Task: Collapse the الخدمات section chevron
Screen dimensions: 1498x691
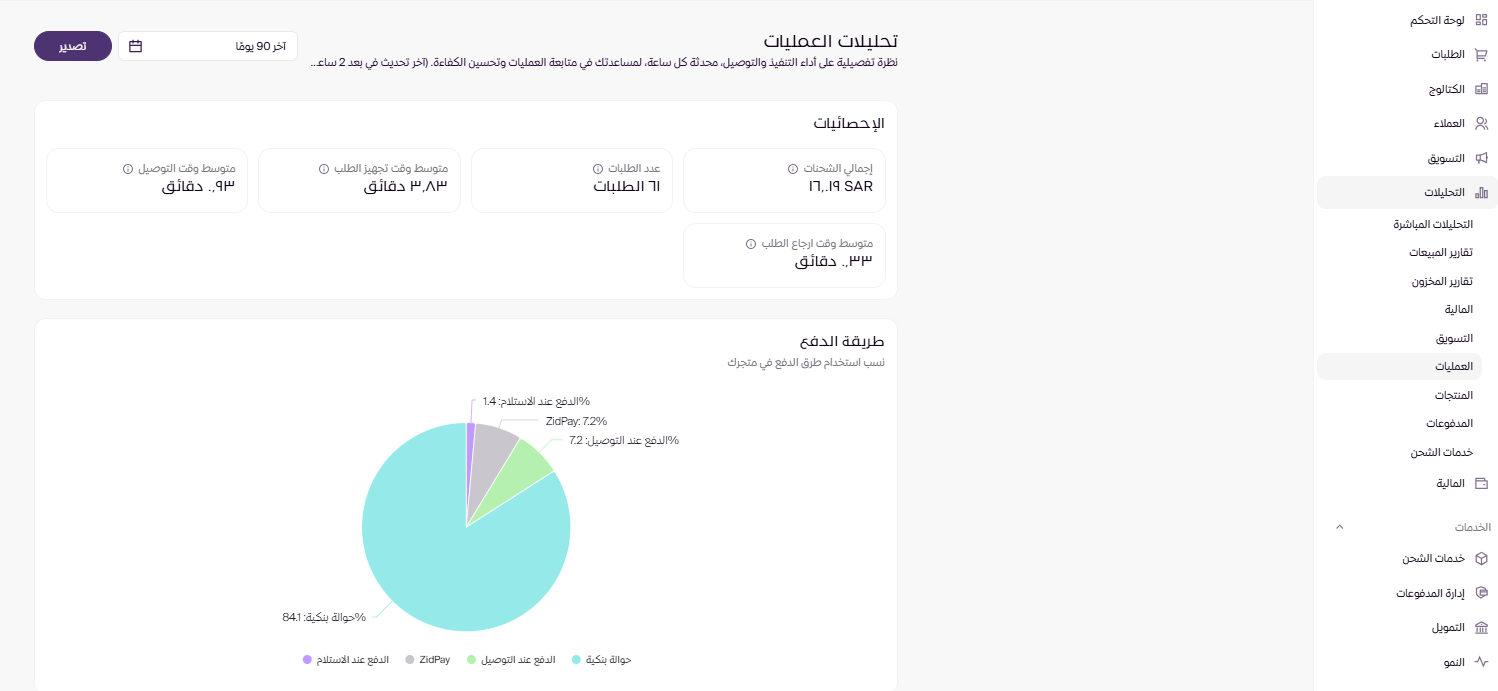Action: pos(1340,527)
